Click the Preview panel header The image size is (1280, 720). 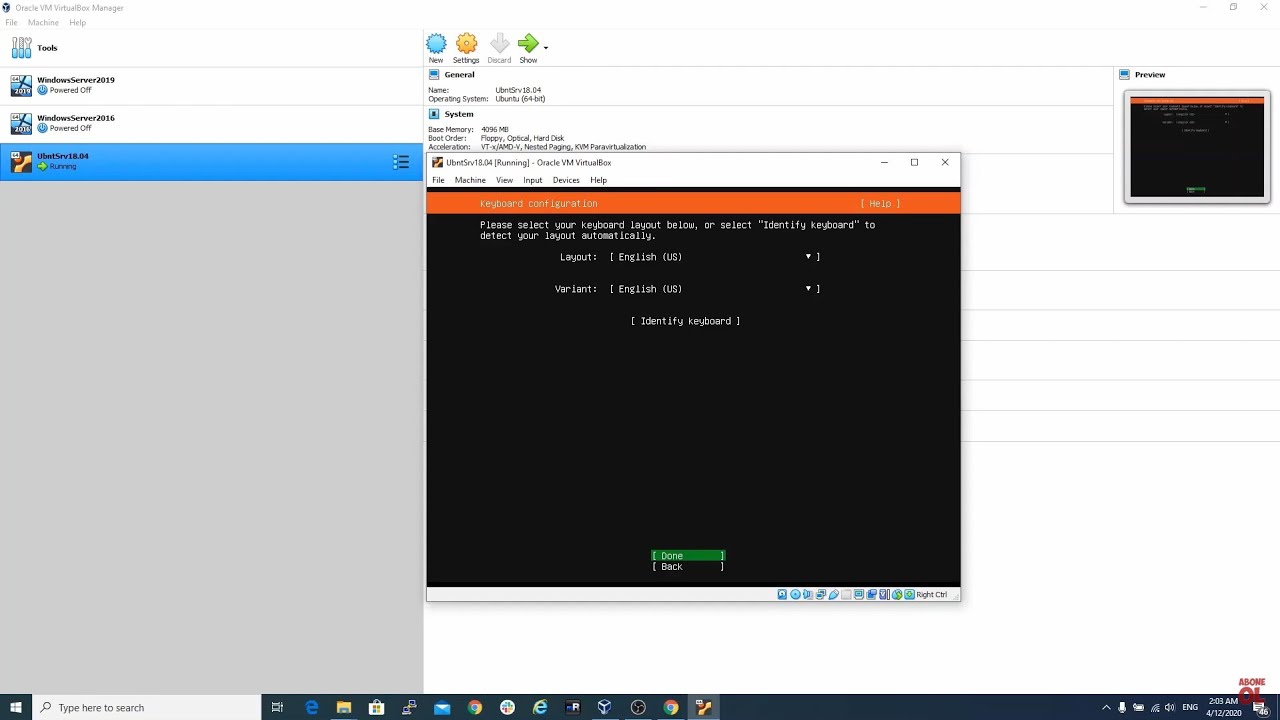tap(1150, 75)
